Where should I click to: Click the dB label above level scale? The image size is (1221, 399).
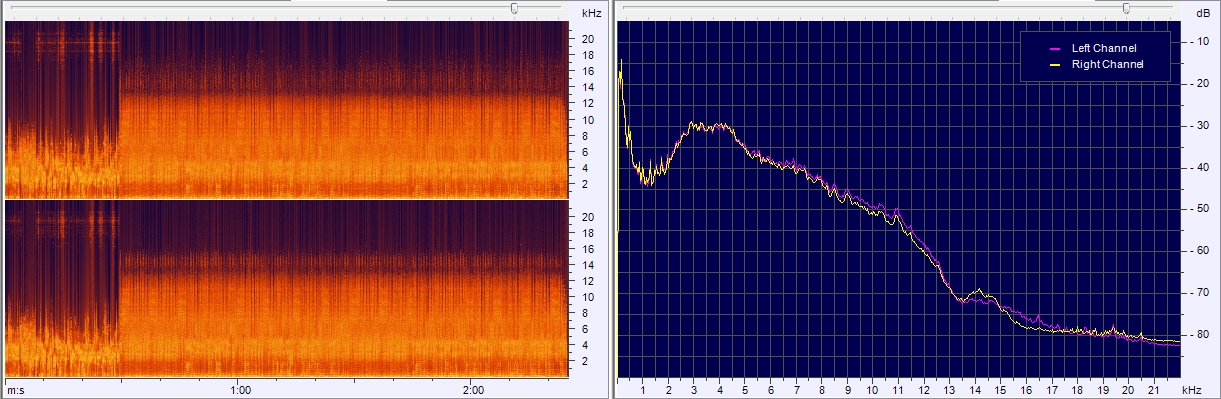(x=1201, y=13)
